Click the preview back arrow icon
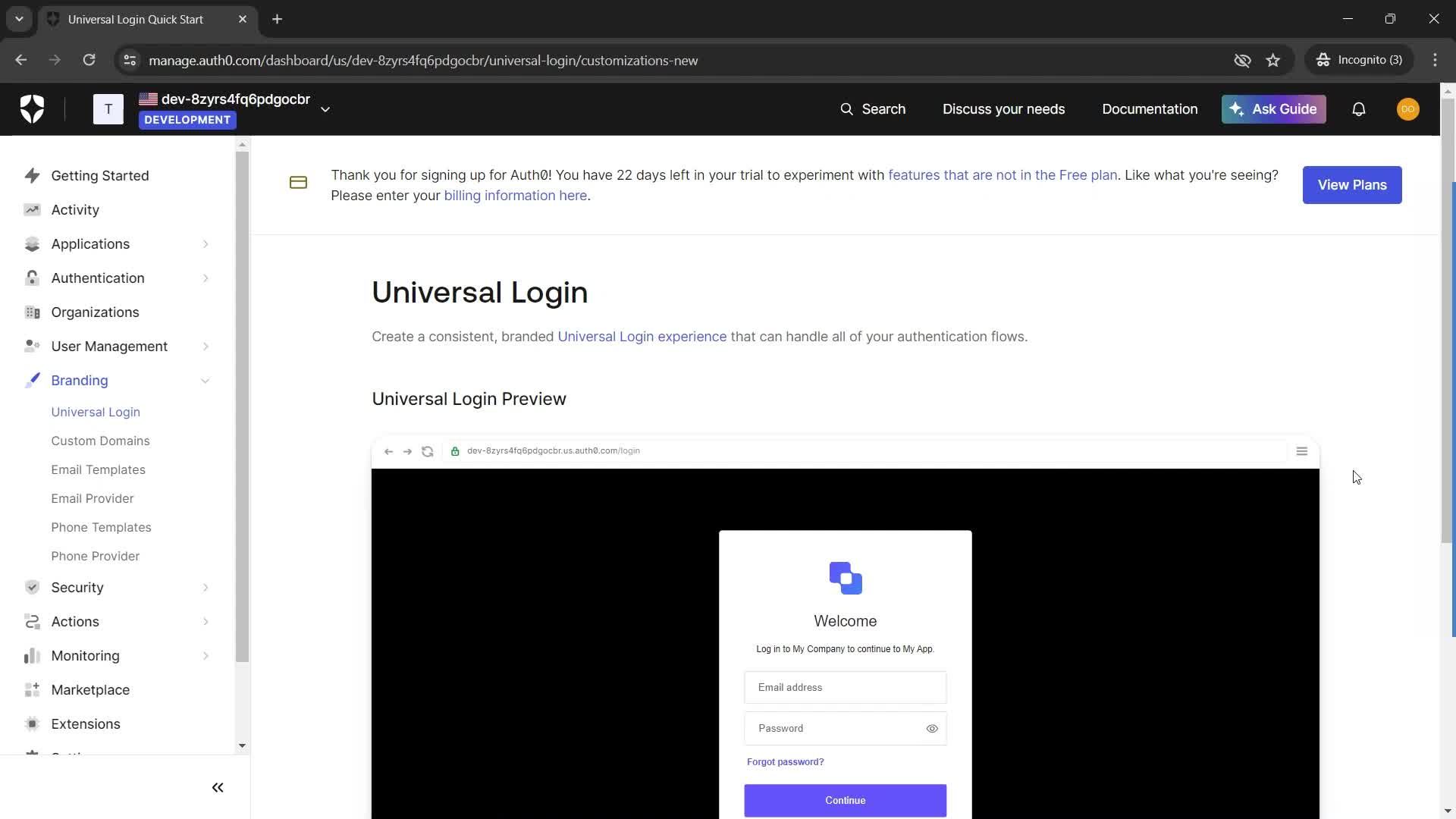This screenshot has height=819, width=1456. pyautogui.click(x=388, y=451)
